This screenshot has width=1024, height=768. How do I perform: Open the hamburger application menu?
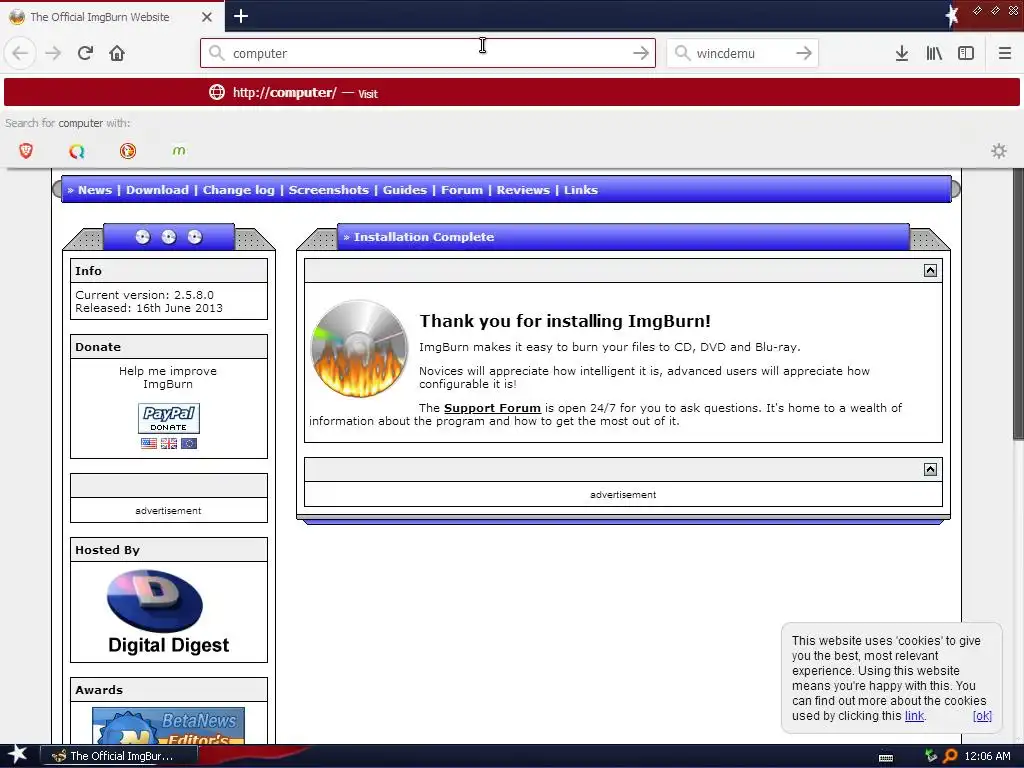tap(1004, 53)
